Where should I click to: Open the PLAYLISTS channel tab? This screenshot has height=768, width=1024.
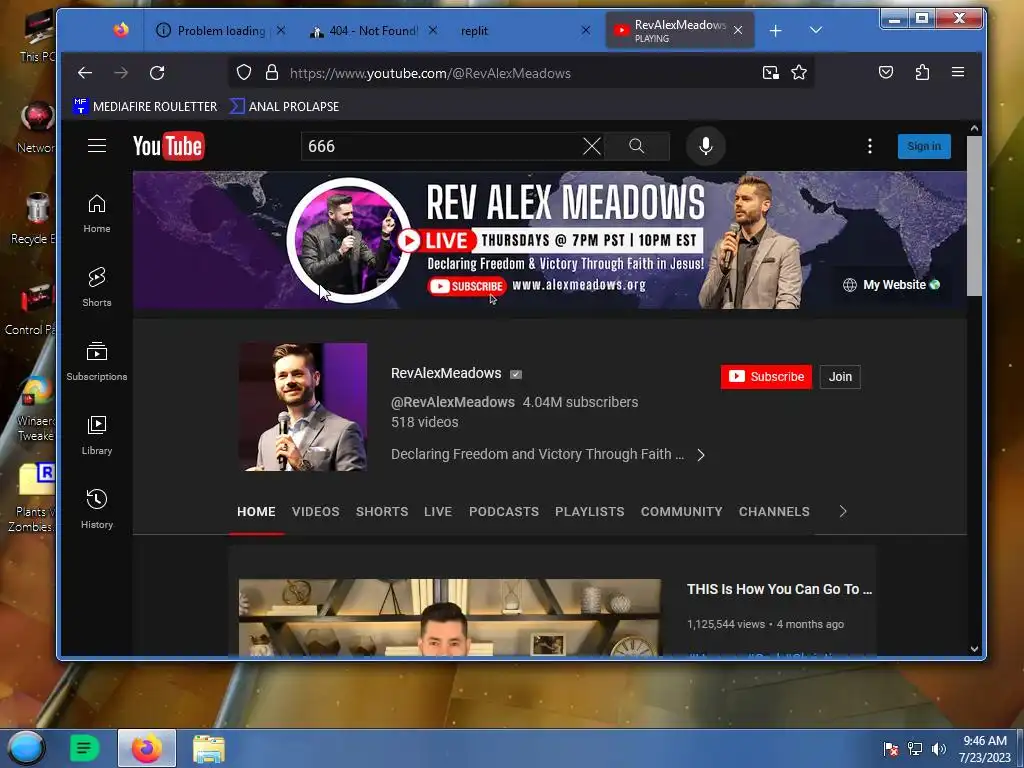[590, 511]
